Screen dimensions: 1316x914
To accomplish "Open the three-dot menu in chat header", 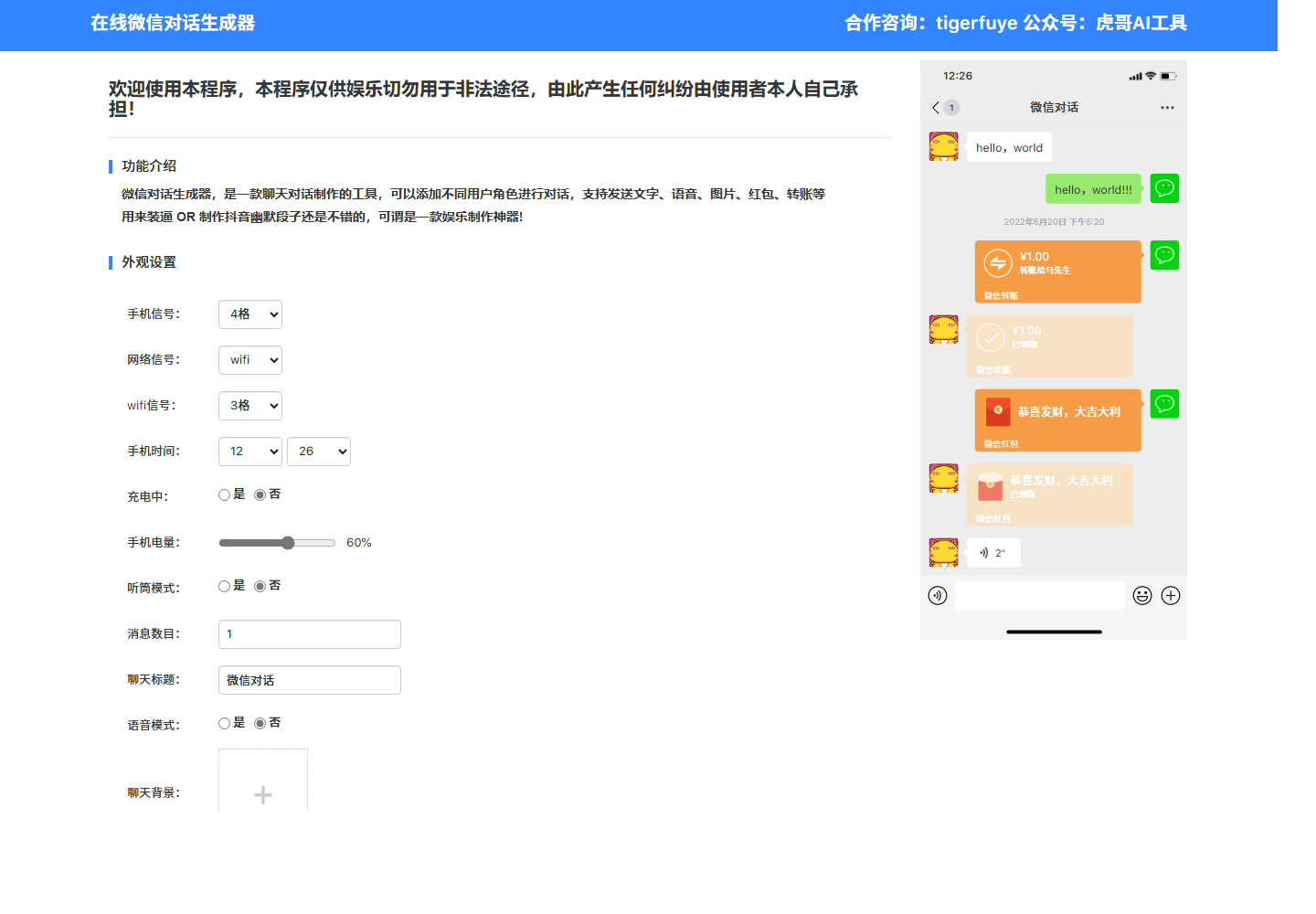I will pos(1167,108).
